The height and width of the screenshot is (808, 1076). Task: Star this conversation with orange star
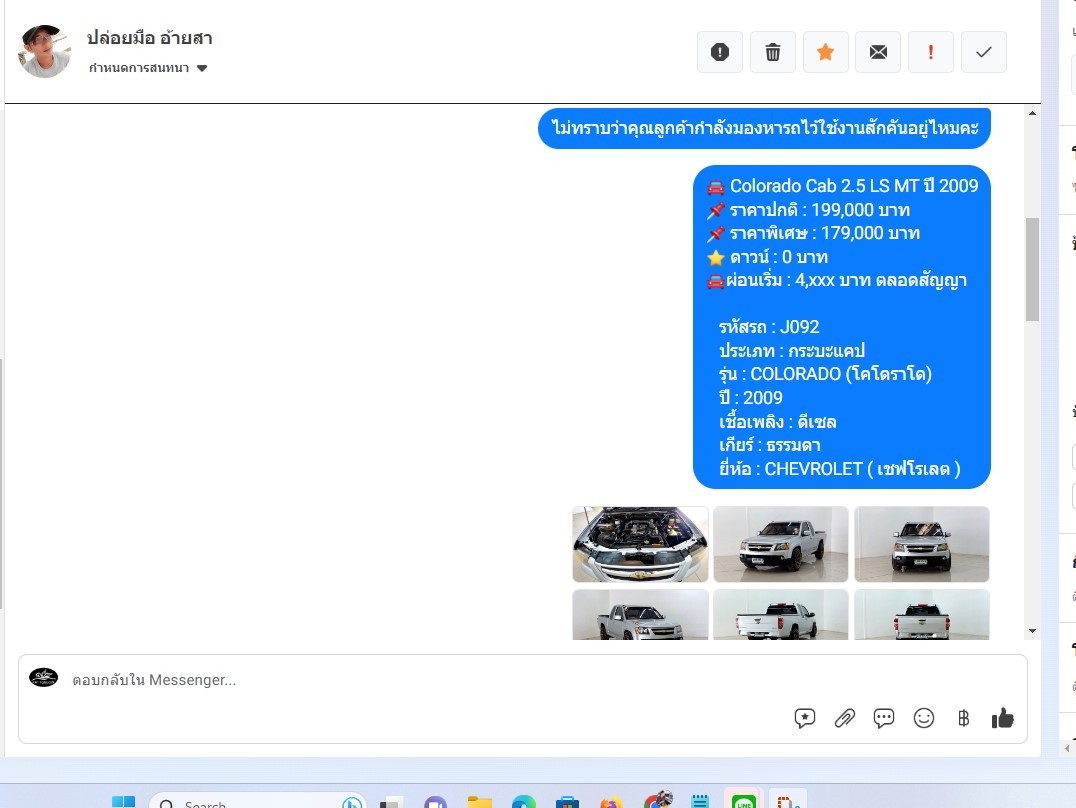click(x=826, y=52)
